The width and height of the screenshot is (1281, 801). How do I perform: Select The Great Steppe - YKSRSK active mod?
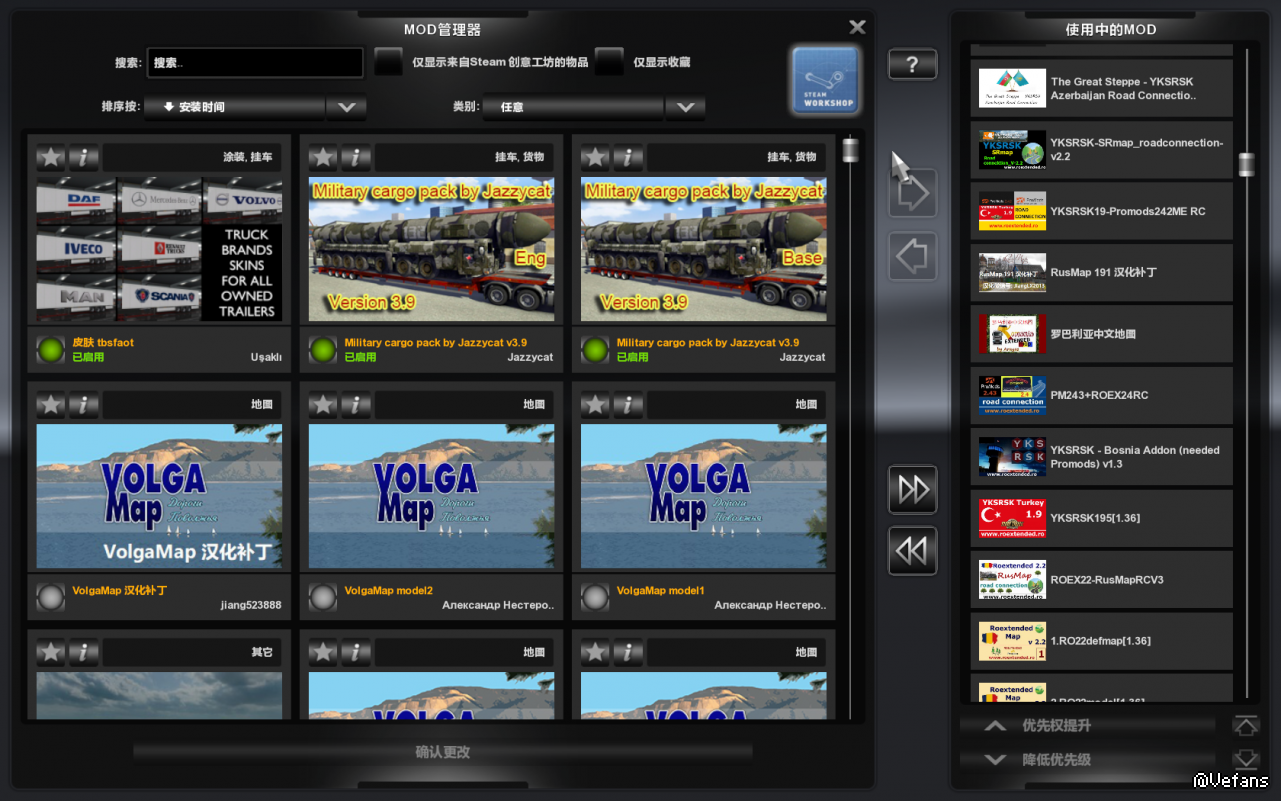(1102, 88)
